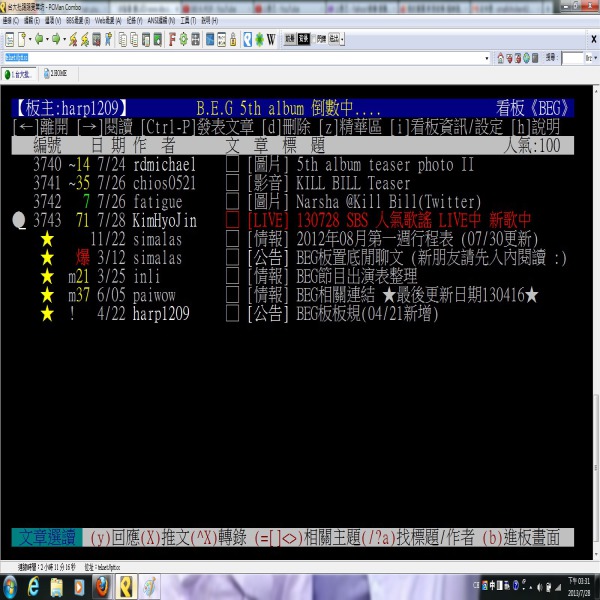Open Internet Explorer from taskbar
The image size is (600, 600).
pos(34,587)
